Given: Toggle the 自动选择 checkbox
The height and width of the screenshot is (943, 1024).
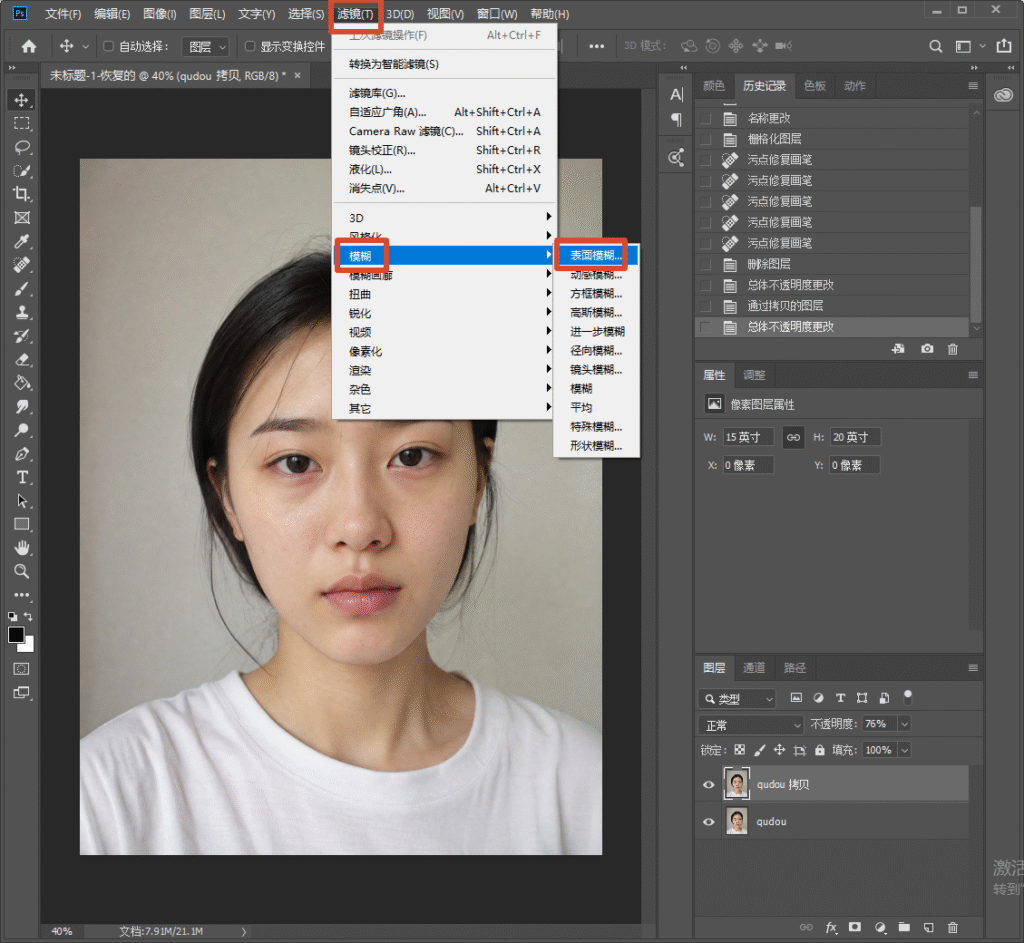Looking at the screenshot, I should point(108,46).
